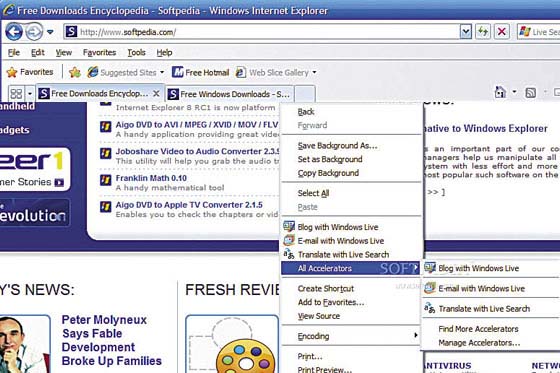Screen dimensions: 560x373
Task: Click the Live Search box
Action: [x=539, y=32]
